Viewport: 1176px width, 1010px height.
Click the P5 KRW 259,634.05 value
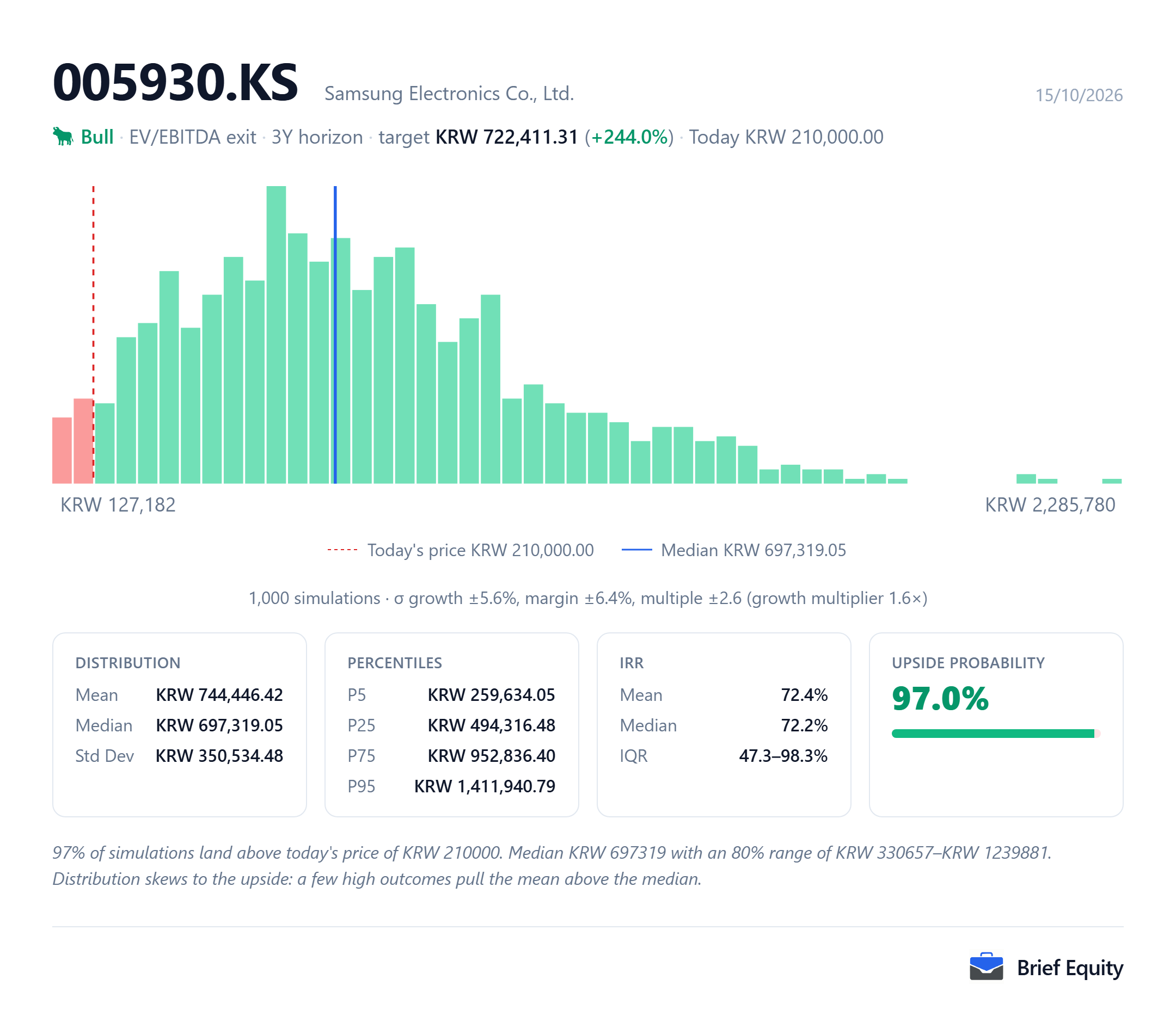point(492,695)
